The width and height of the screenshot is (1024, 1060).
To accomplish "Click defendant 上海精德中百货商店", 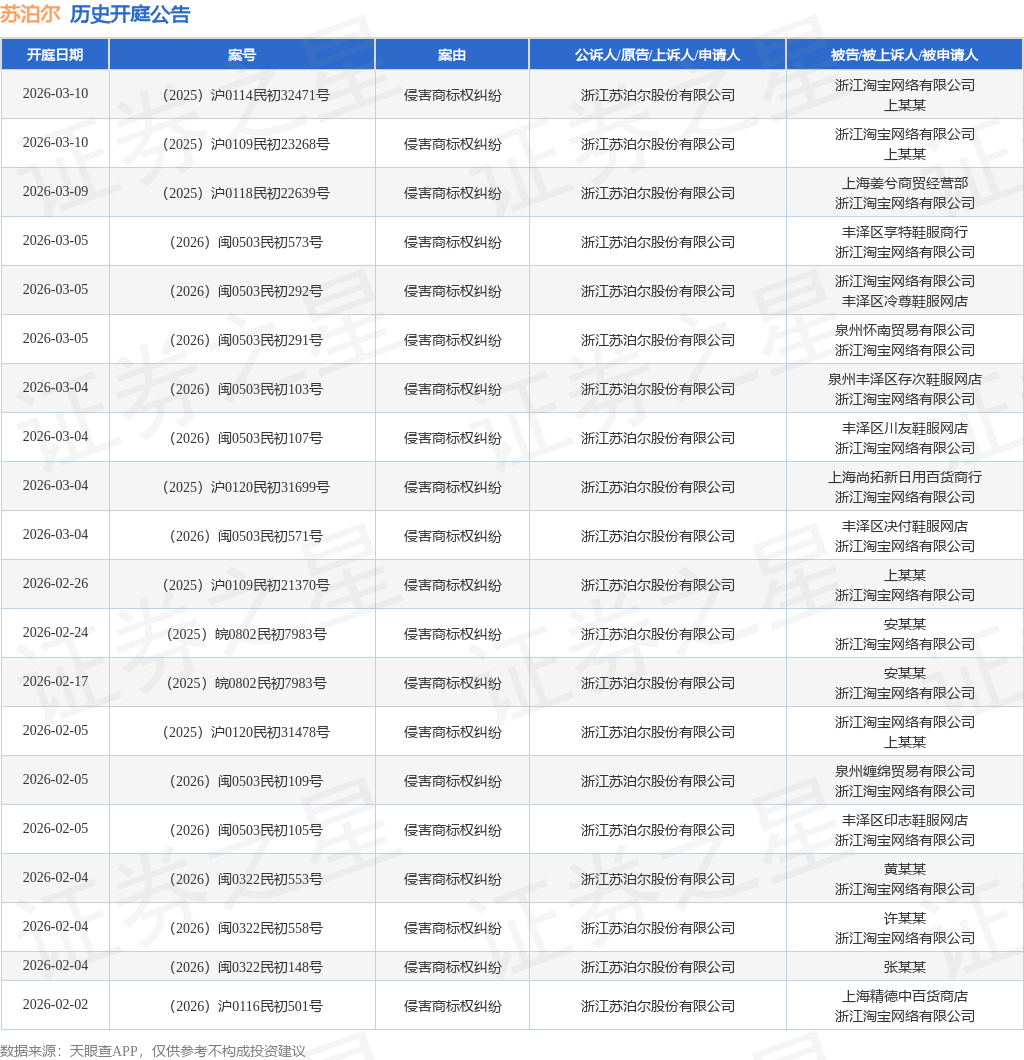I will [904, 996].
